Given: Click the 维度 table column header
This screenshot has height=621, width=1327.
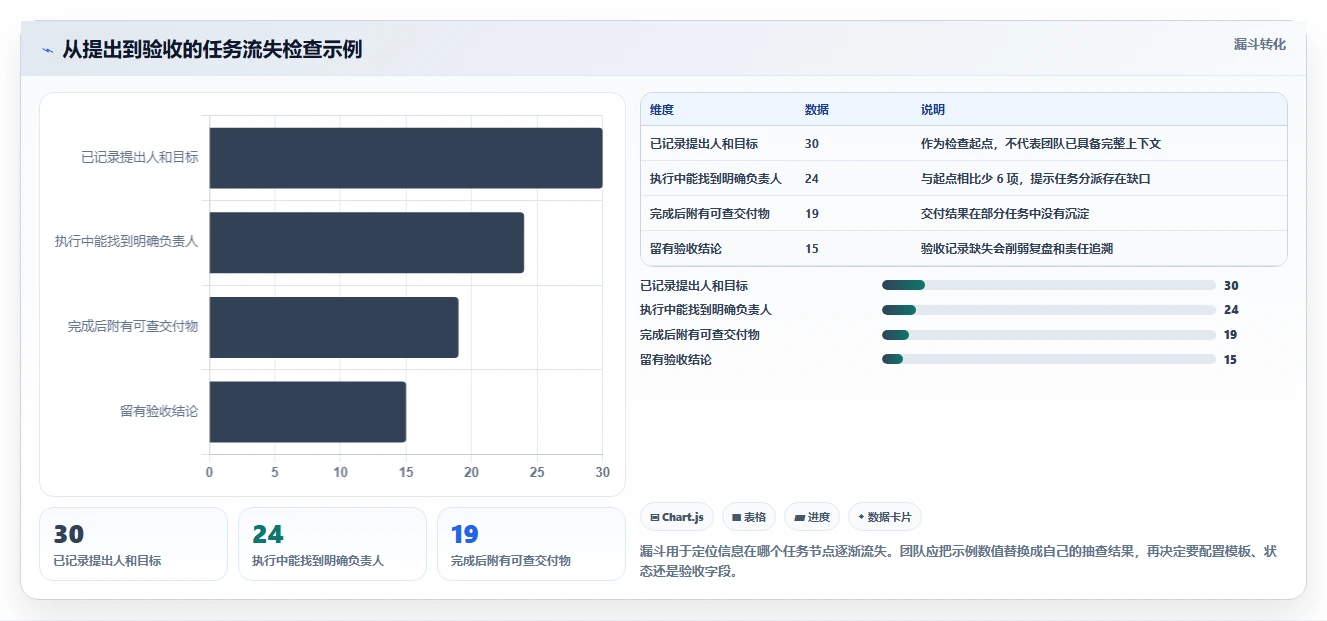Looking at the screenshot, I should [x=662, y=110].
